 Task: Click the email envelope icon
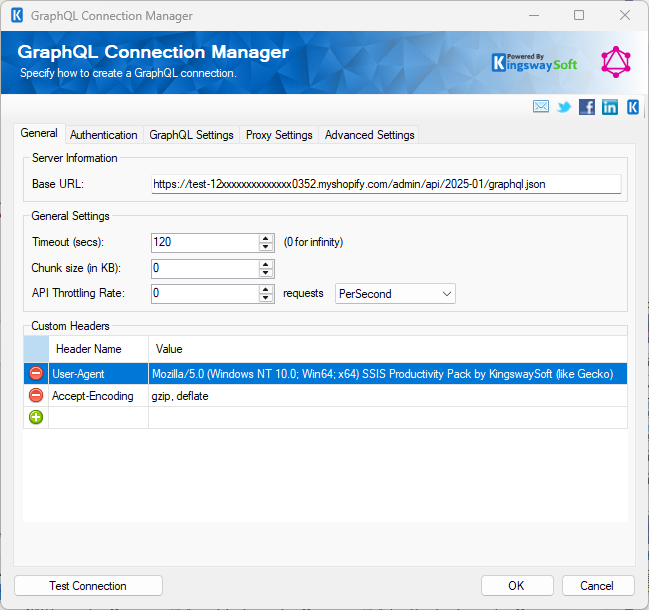coord(541,107)
